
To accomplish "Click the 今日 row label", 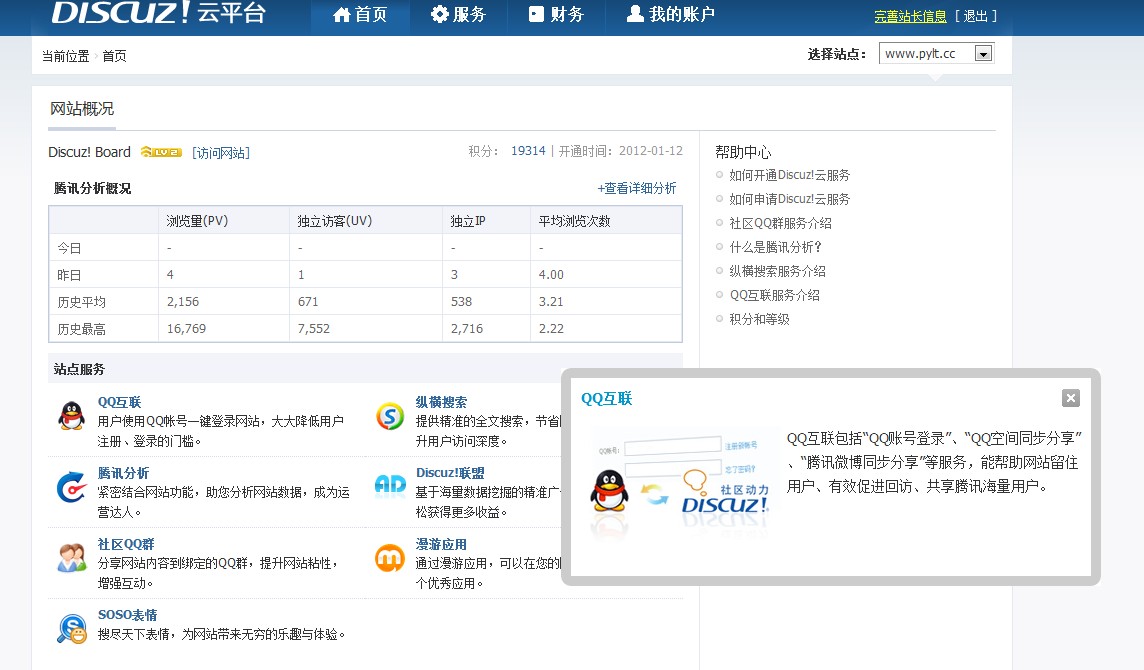I will coord(69,248).
